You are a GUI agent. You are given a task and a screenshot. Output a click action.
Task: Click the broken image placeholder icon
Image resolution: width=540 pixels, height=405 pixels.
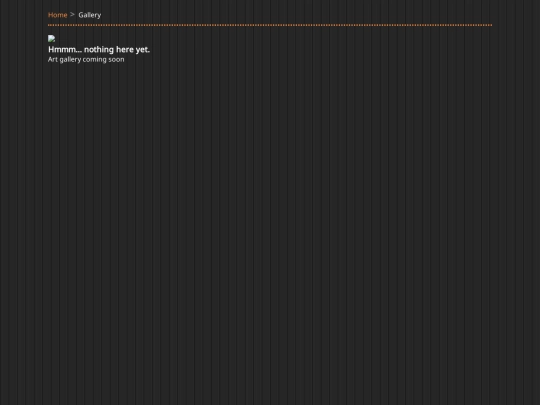pyautogui.click(x=51, y=39)
